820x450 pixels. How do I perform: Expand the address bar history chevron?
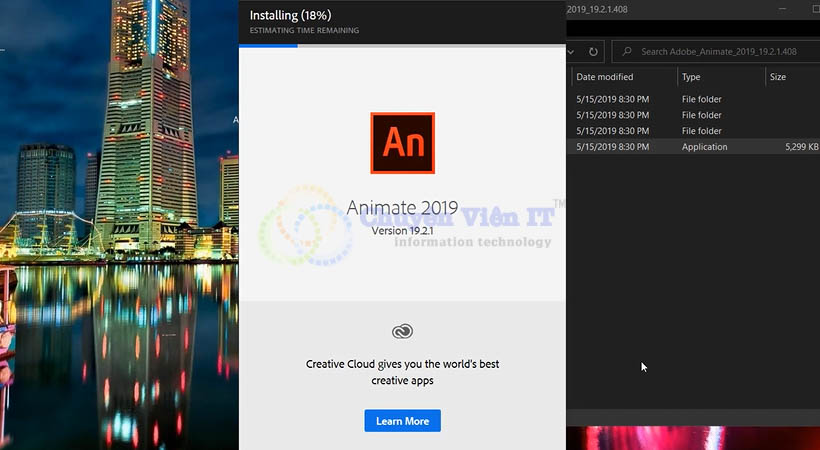click(571, 52)
